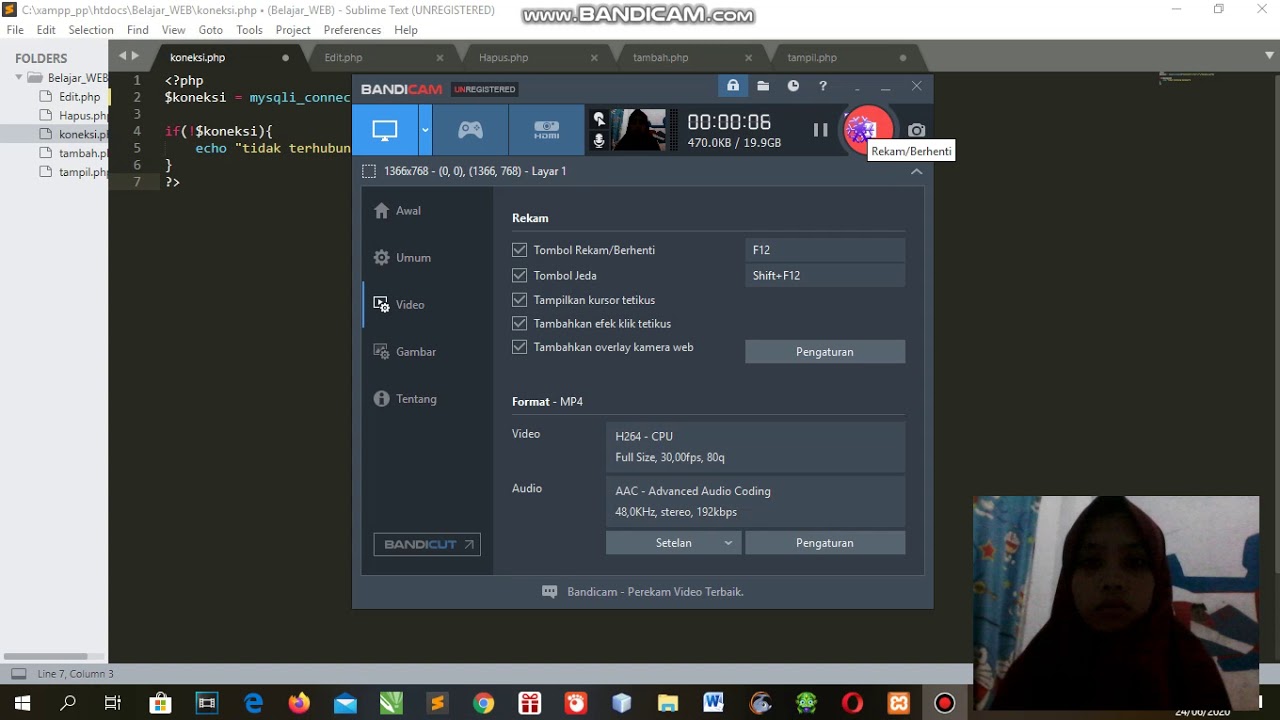Click the F12 record hotkey field
1280x720 pixels.
825,250
